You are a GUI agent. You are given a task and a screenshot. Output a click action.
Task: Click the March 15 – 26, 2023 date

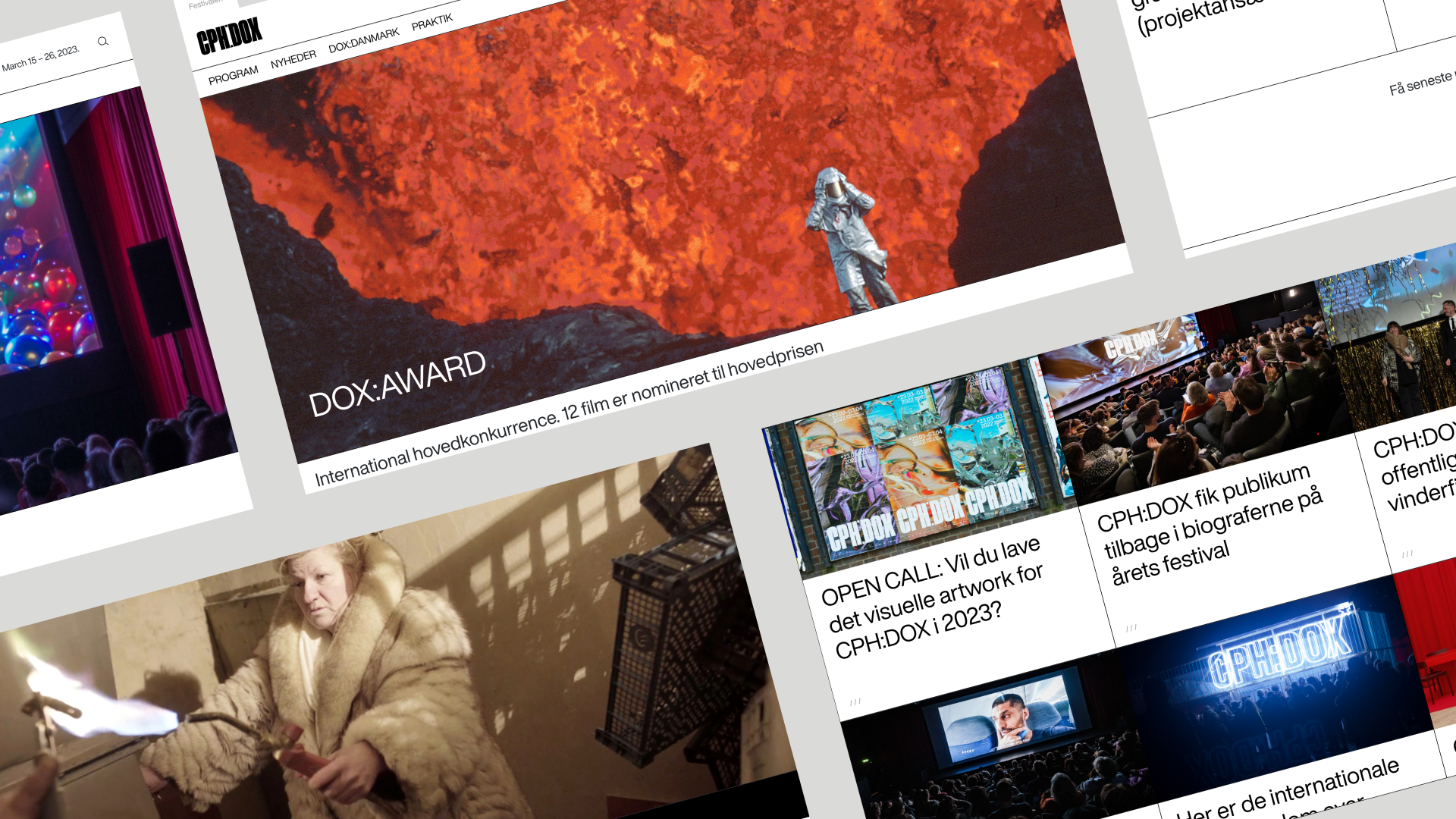coord(41,59)
